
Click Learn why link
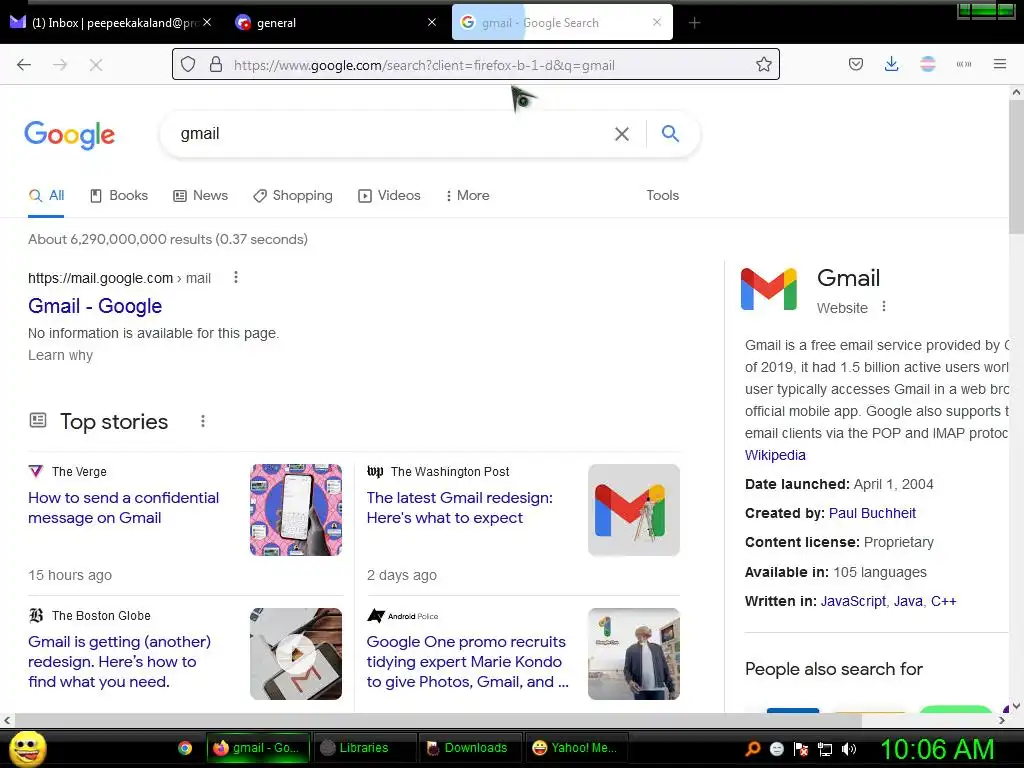tap(60, 355)
